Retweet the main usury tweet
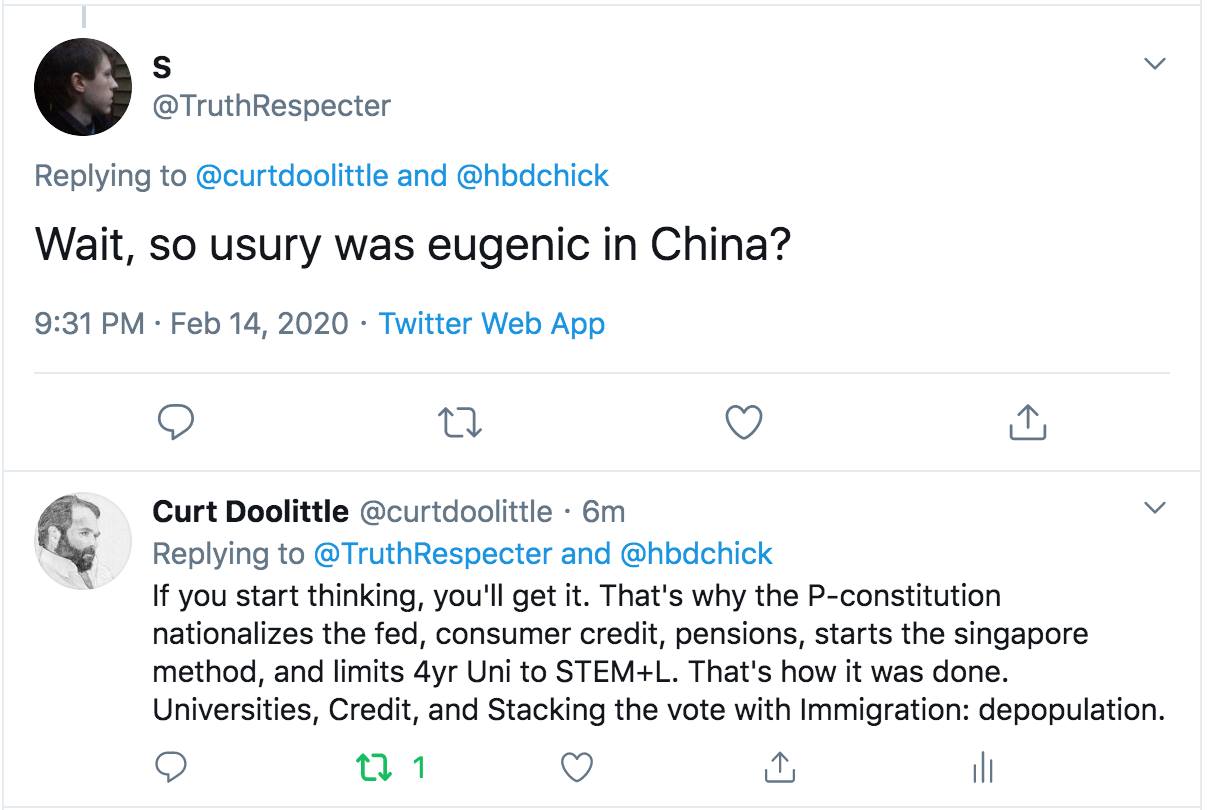The width and height of the screenshot is (1210, 810). pyautogui.click(x=460, y=423)
